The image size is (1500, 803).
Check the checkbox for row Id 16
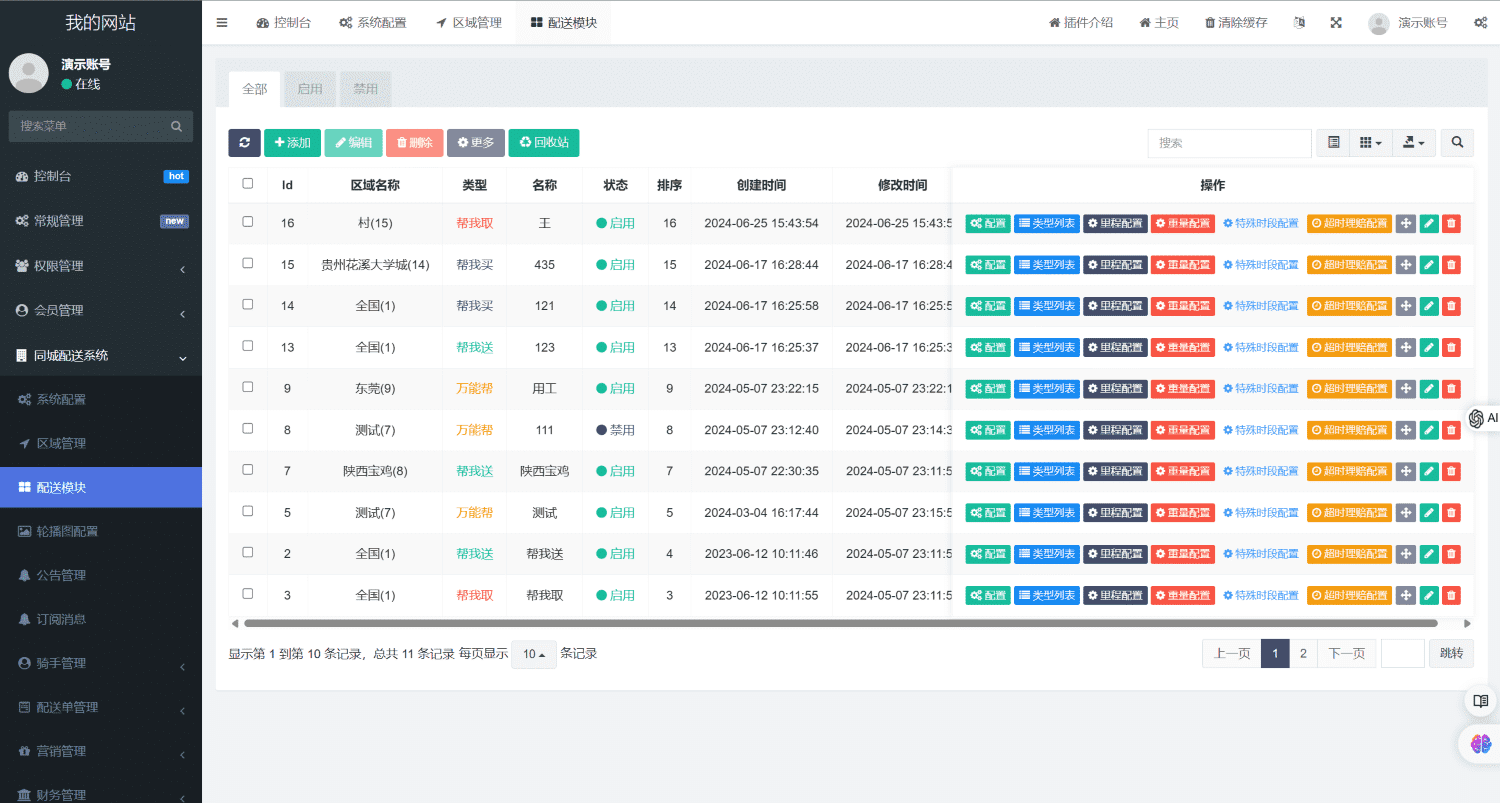tap(248, 222)
